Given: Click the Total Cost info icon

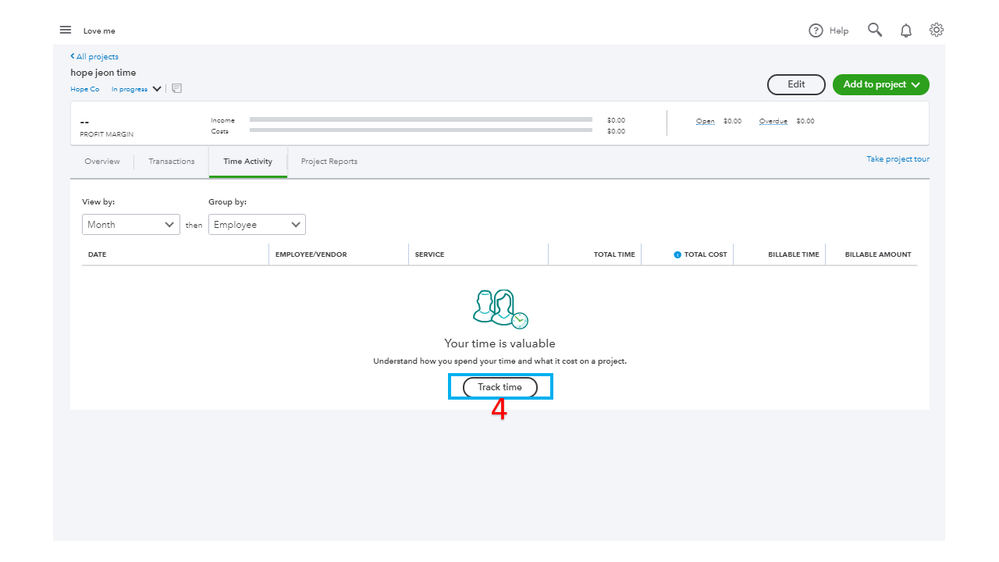Looking at the screenshot, I should pyautogui.click(x=677, y=254).
